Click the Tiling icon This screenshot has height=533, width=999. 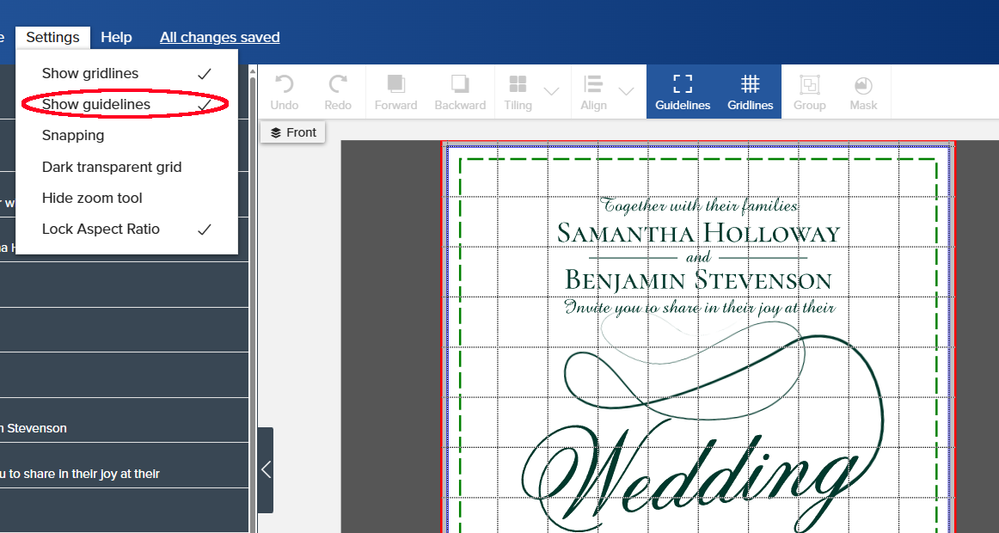518,85
